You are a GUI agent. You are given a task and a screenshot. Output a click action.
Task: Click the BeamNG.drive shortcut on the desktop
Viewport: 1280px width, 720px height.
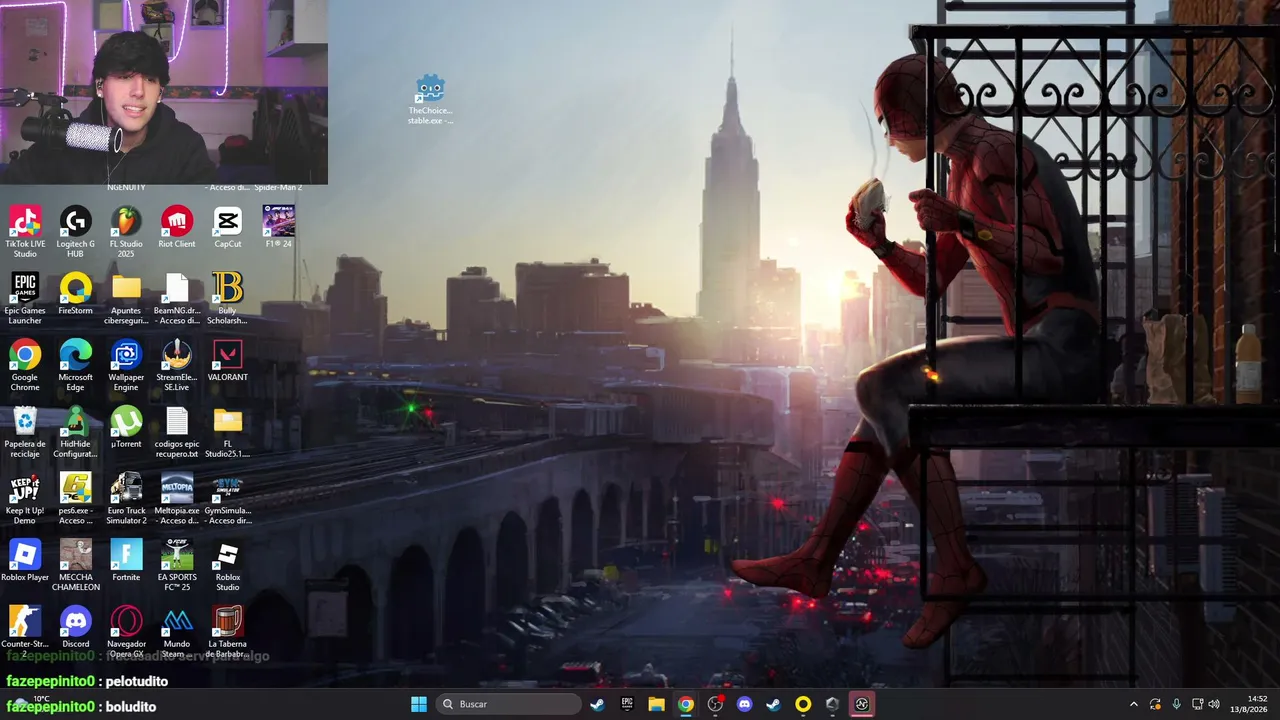pos(177,298)
